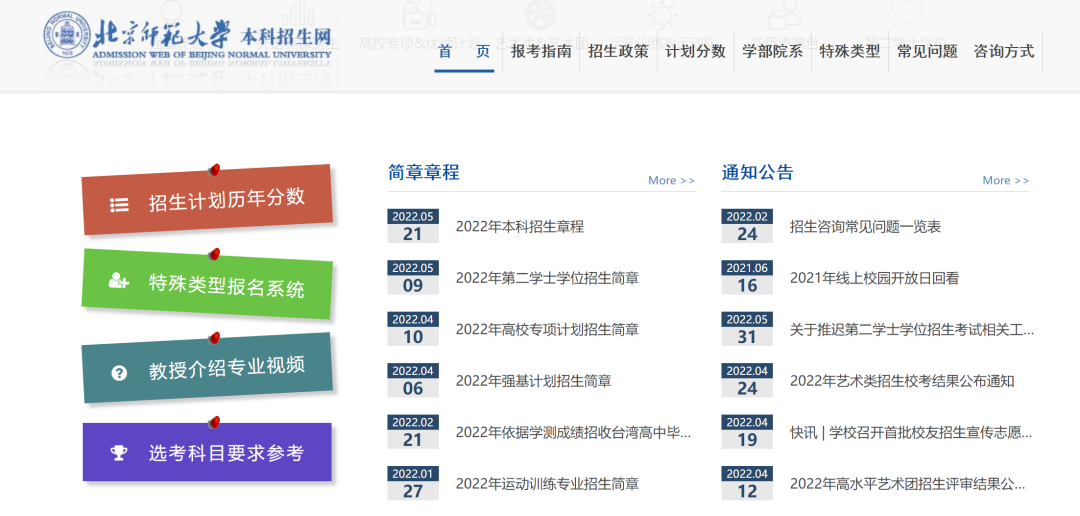Image resolution: width=1080 pixels, height=516 pixels.
Task: Open 2022年强基计划招生简章 link
Action: 533,381
